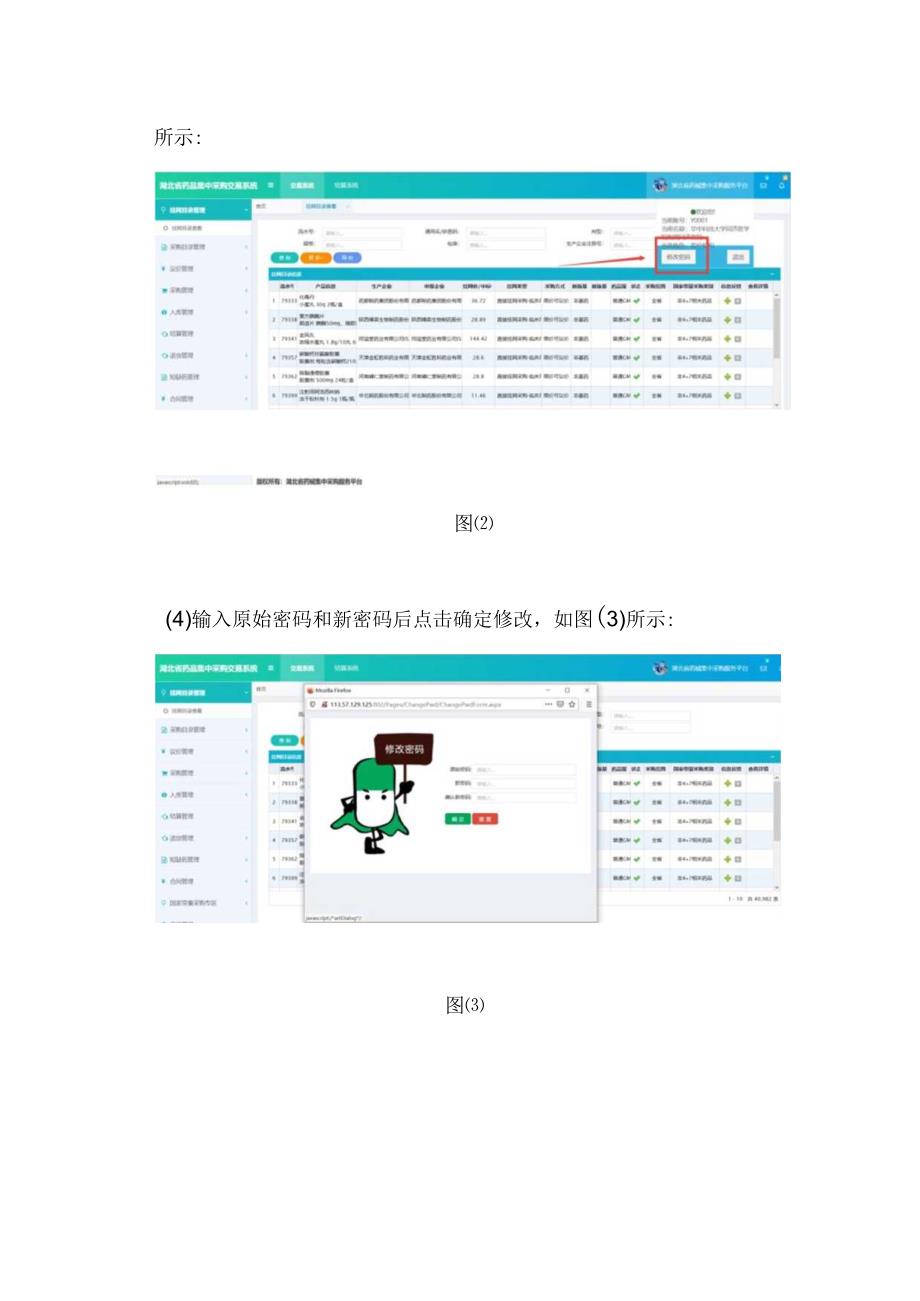Viewport: 920px width, 1301px height.
Task: Open the Firefox hamburger application menu
Action: click(589, 705)
